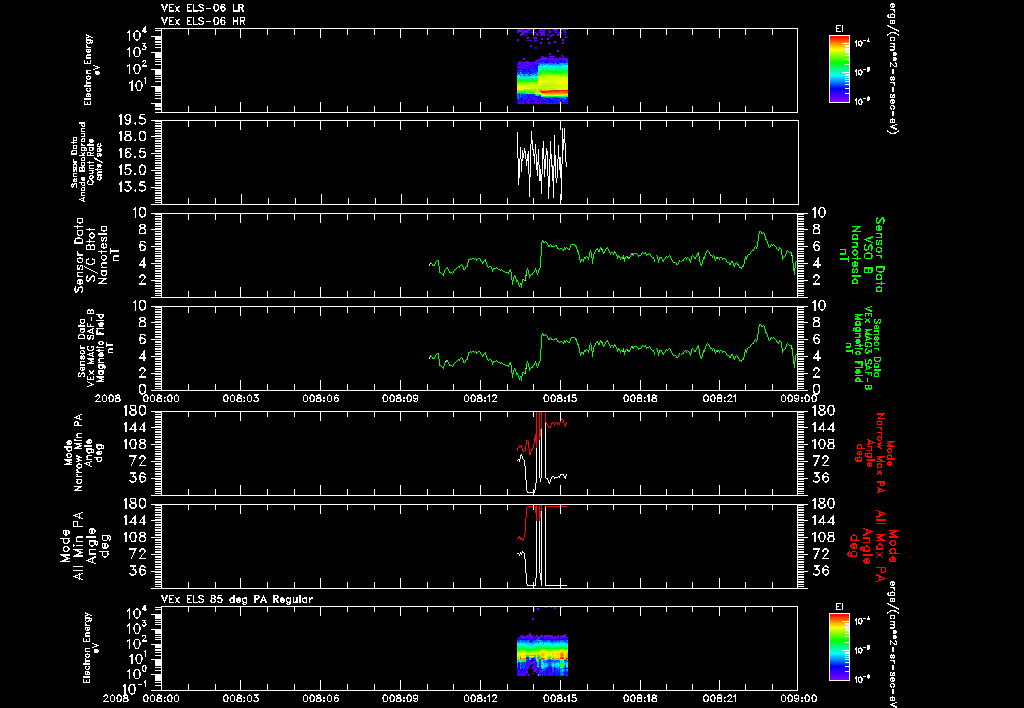
Task: Select the 'VEx ELS-06 LR' title text
Action: (203, 8)
